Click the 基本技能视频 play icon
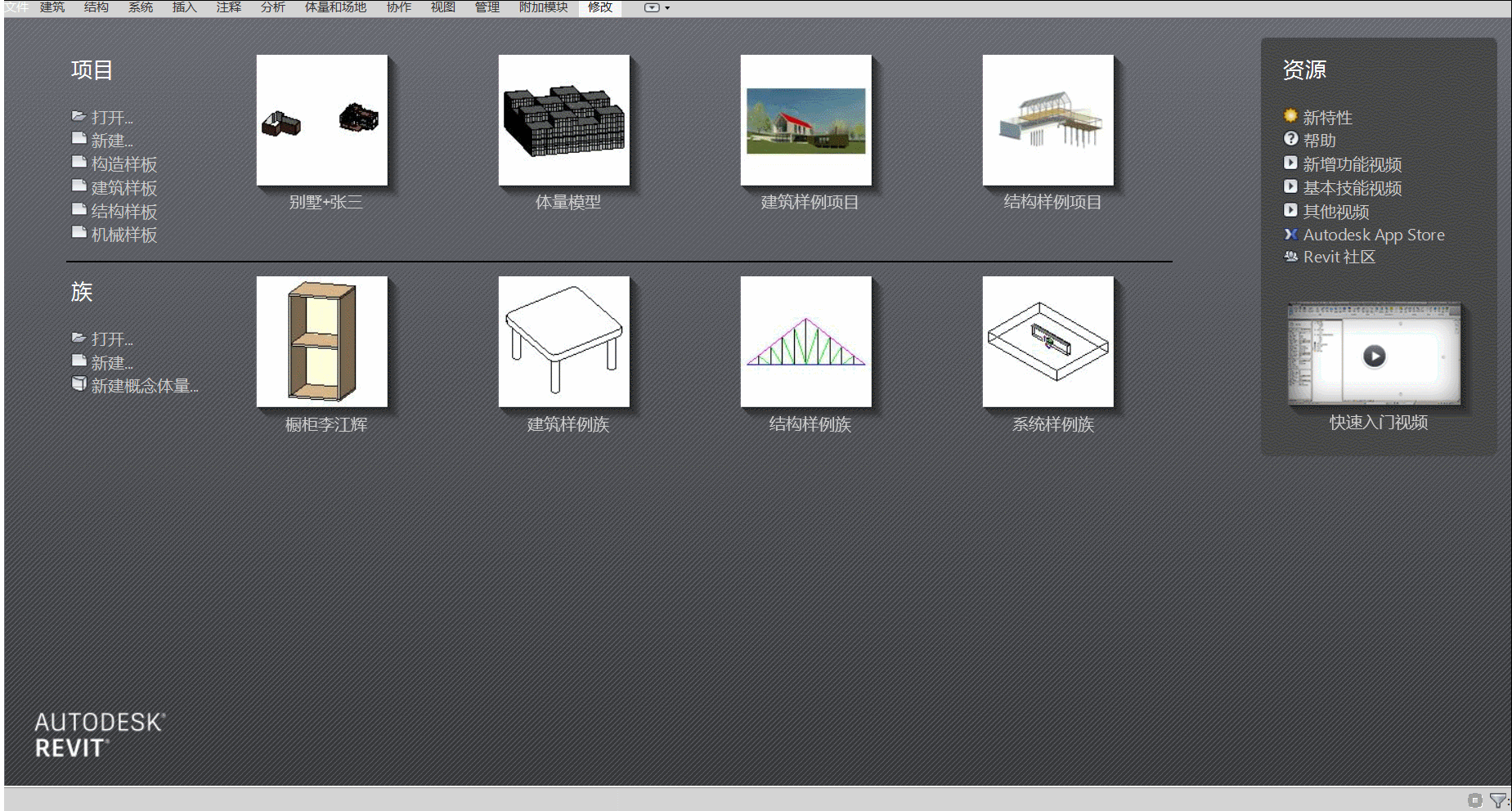 coord(1290,186)
